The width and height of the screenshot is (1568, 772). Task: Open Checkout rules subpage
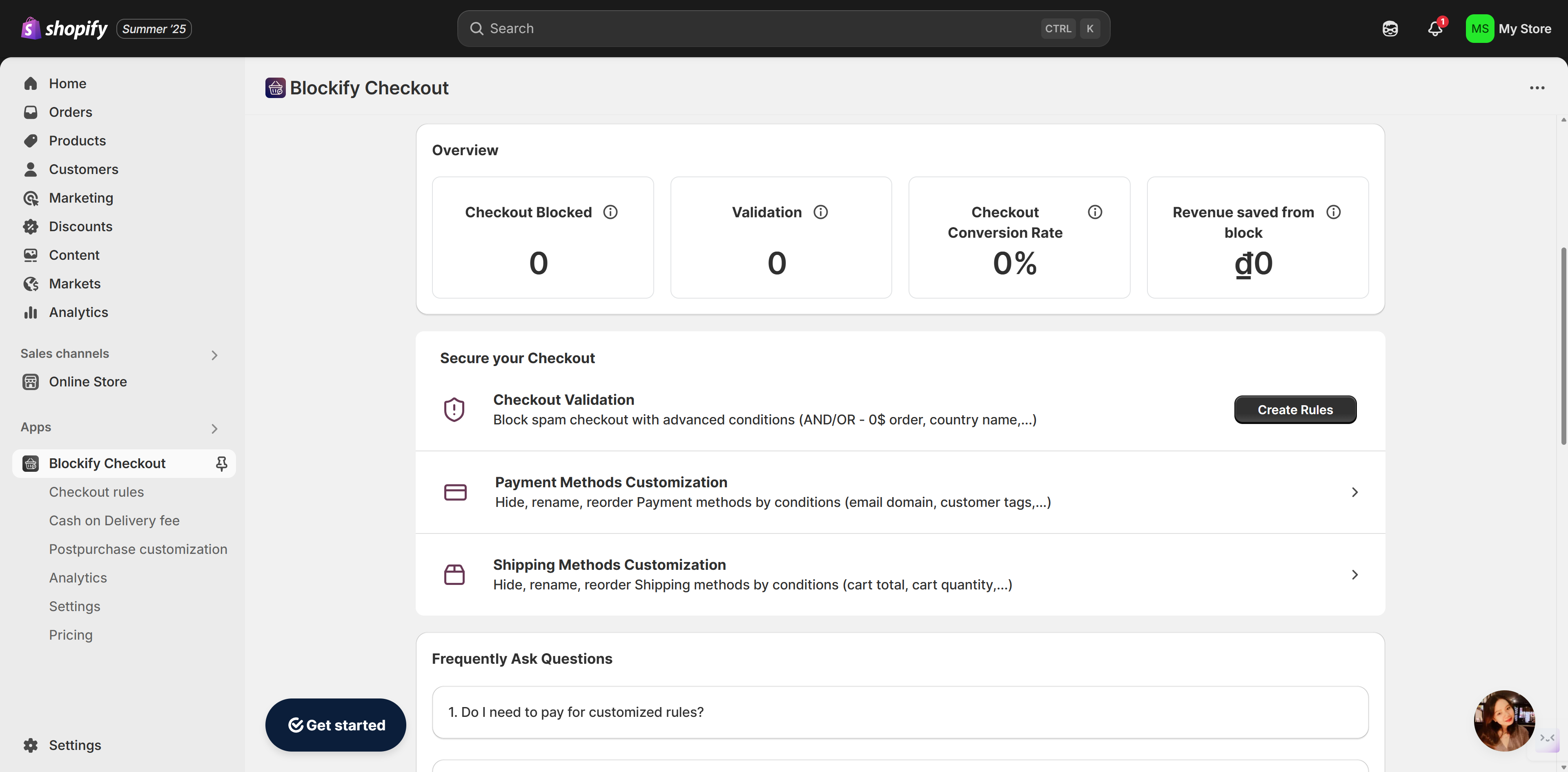click(x=96, y=492)
